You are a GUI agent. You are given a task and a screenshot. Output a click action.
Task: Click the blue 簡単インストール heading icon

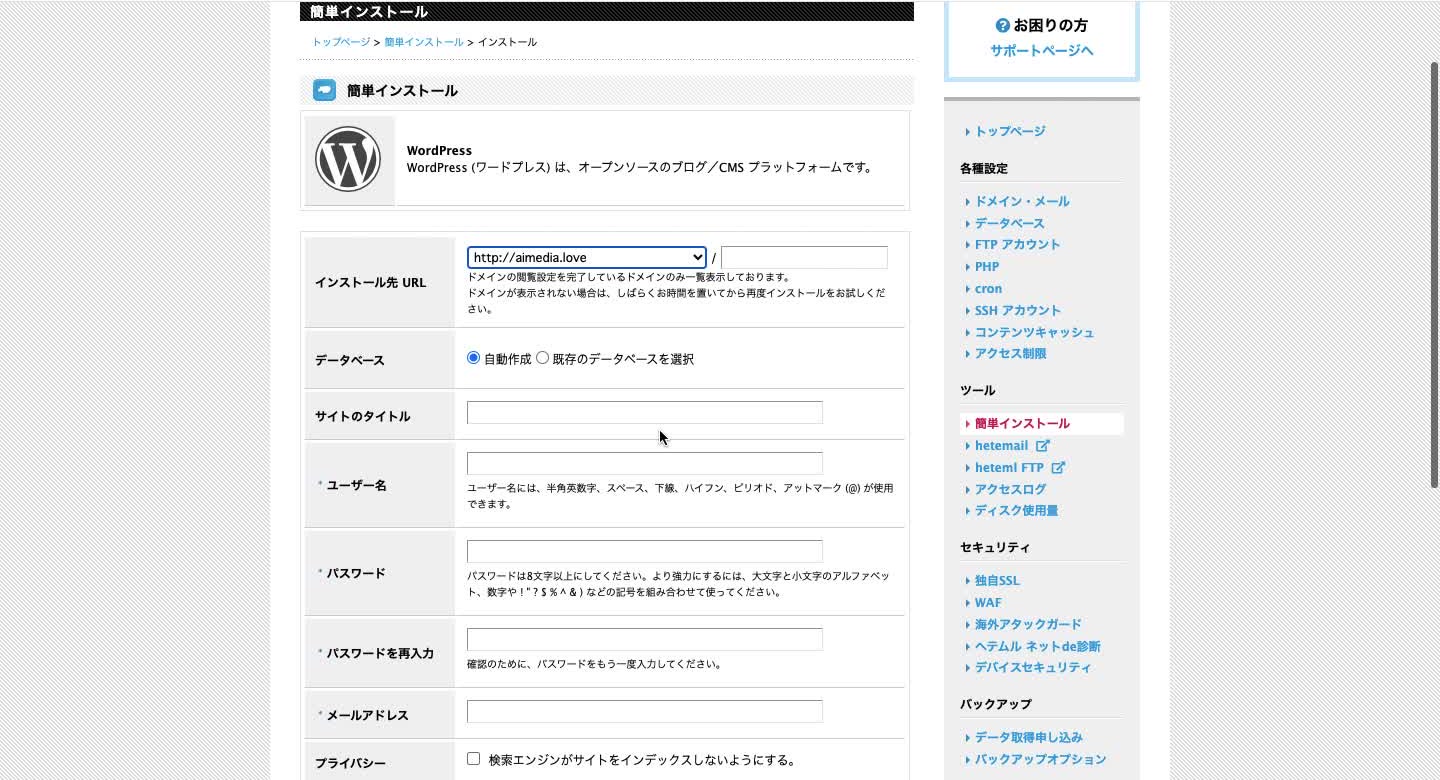coord(324,90)
